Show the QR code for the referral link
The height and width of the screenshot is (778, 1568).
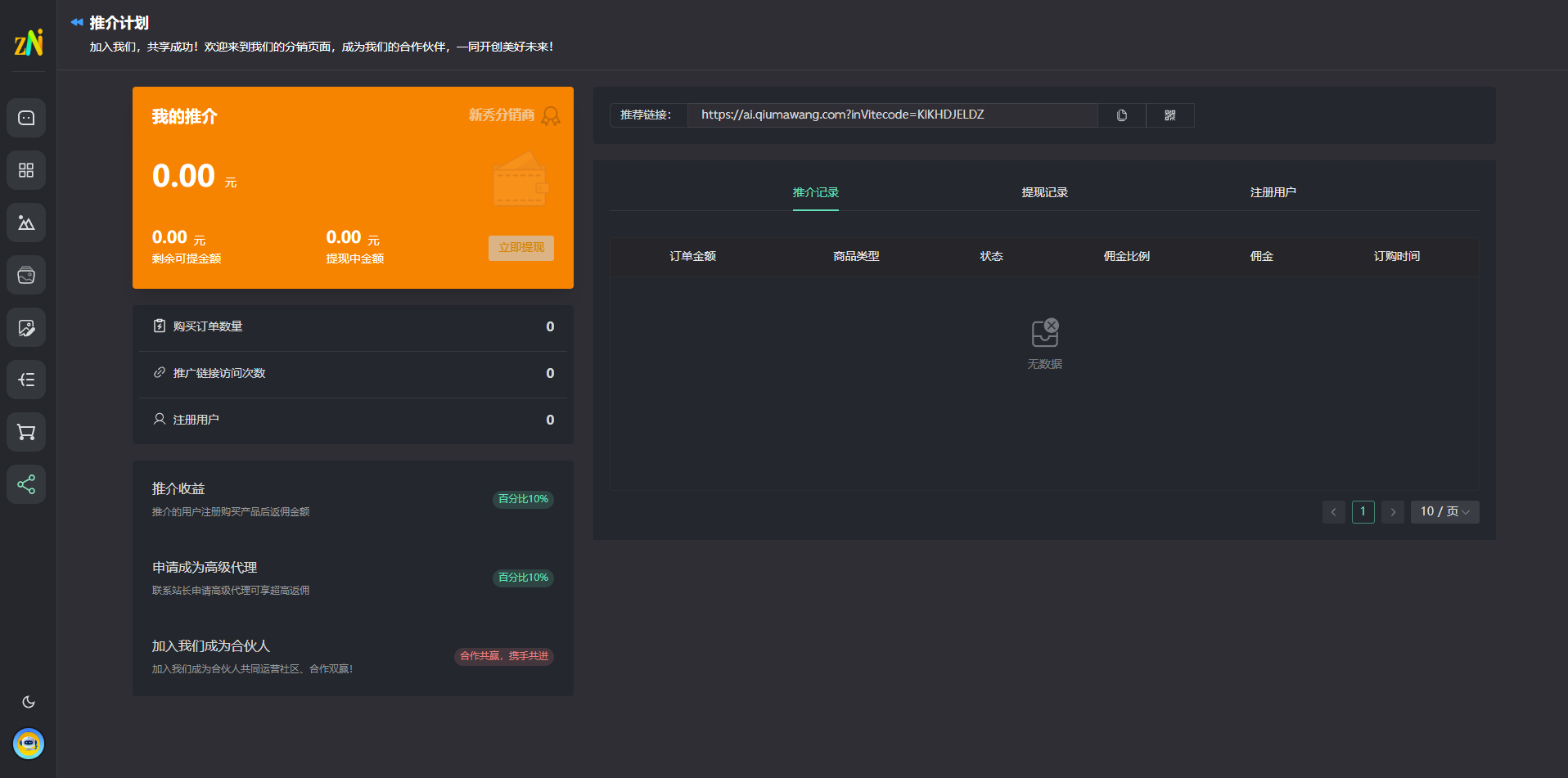1170,115
